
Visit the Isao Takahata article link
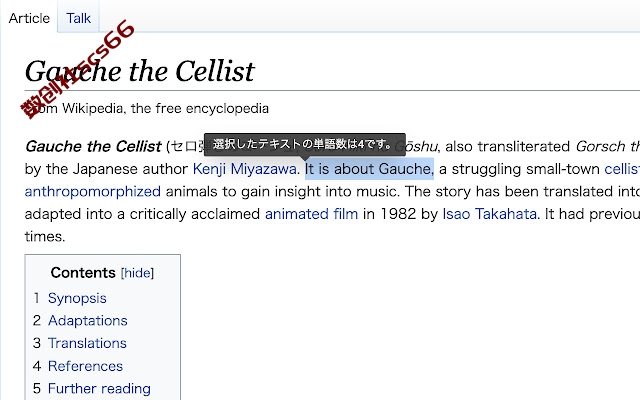click(489, 214)
